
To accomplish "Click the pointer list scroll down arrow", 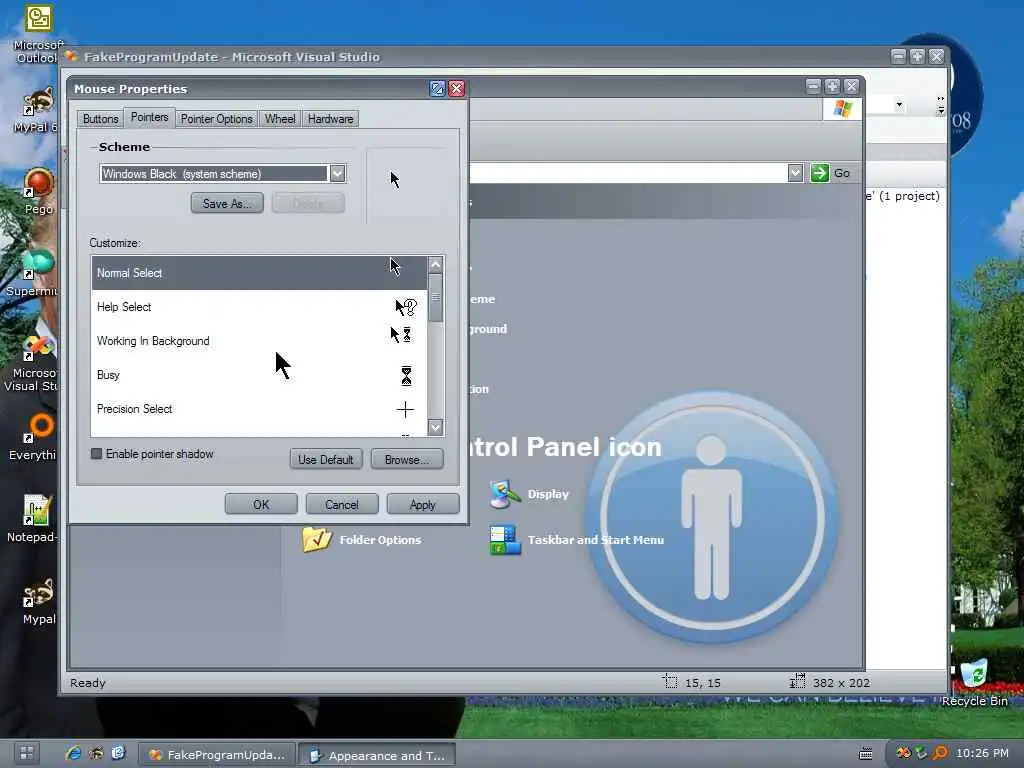I will click(436, 428).
